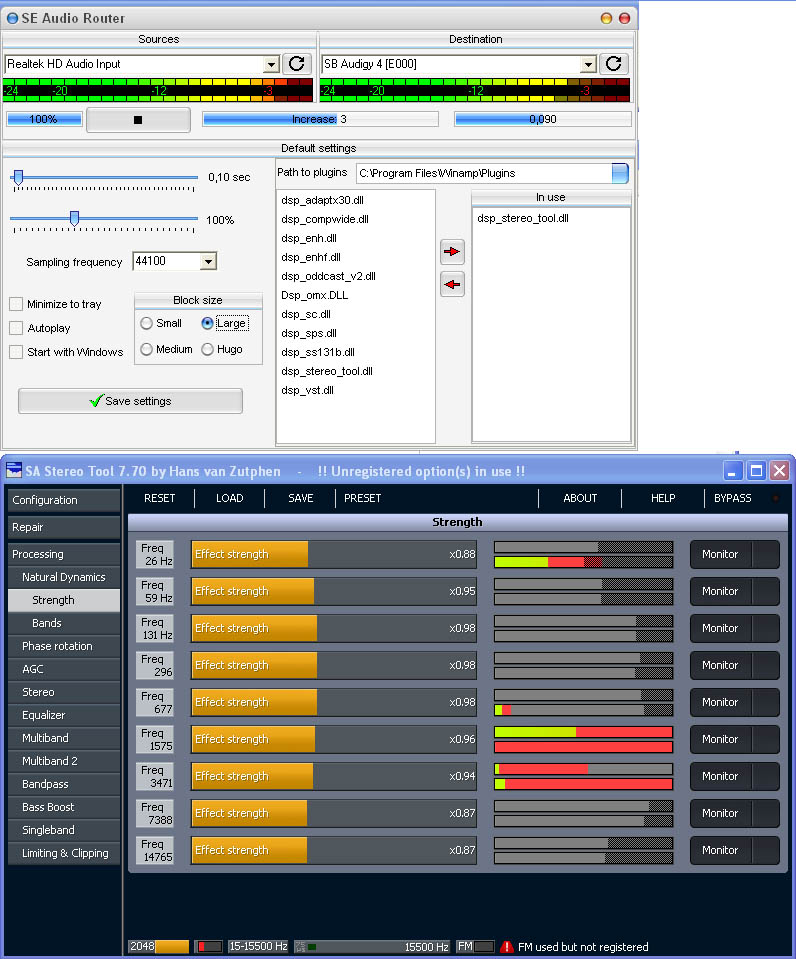Image resolution: width=796 pixels, height=959 pixels.
Task: Open the AGC page
Action: coord(64,669)
